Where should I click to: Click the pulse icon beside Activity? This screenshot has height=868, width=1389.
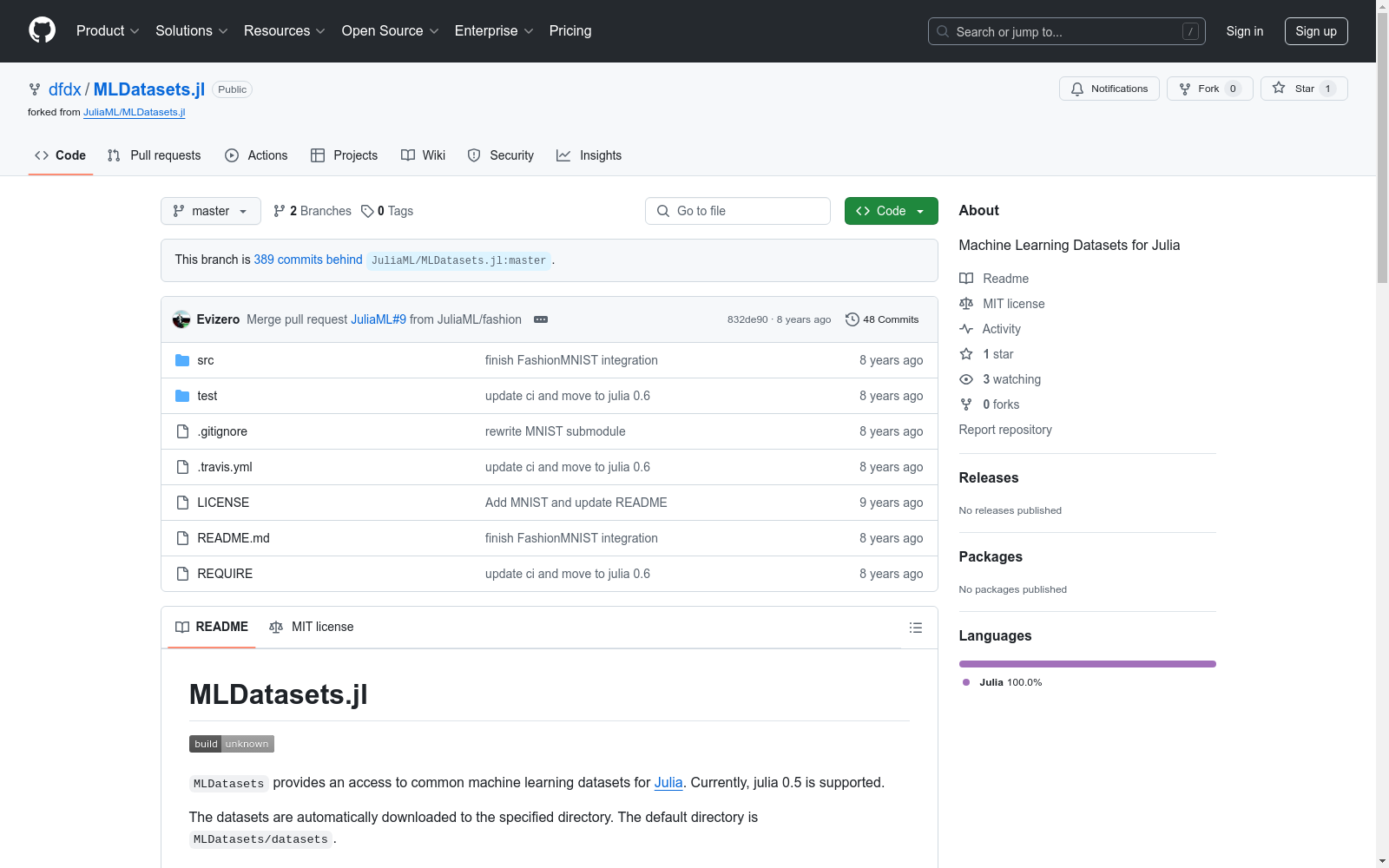[x=966, y=329]
